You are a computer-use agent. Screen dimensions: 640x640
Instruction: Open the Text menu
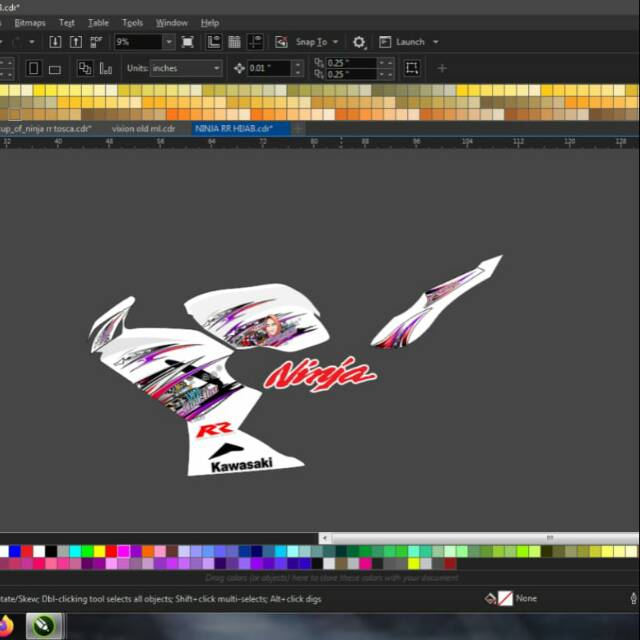[67, 23]
